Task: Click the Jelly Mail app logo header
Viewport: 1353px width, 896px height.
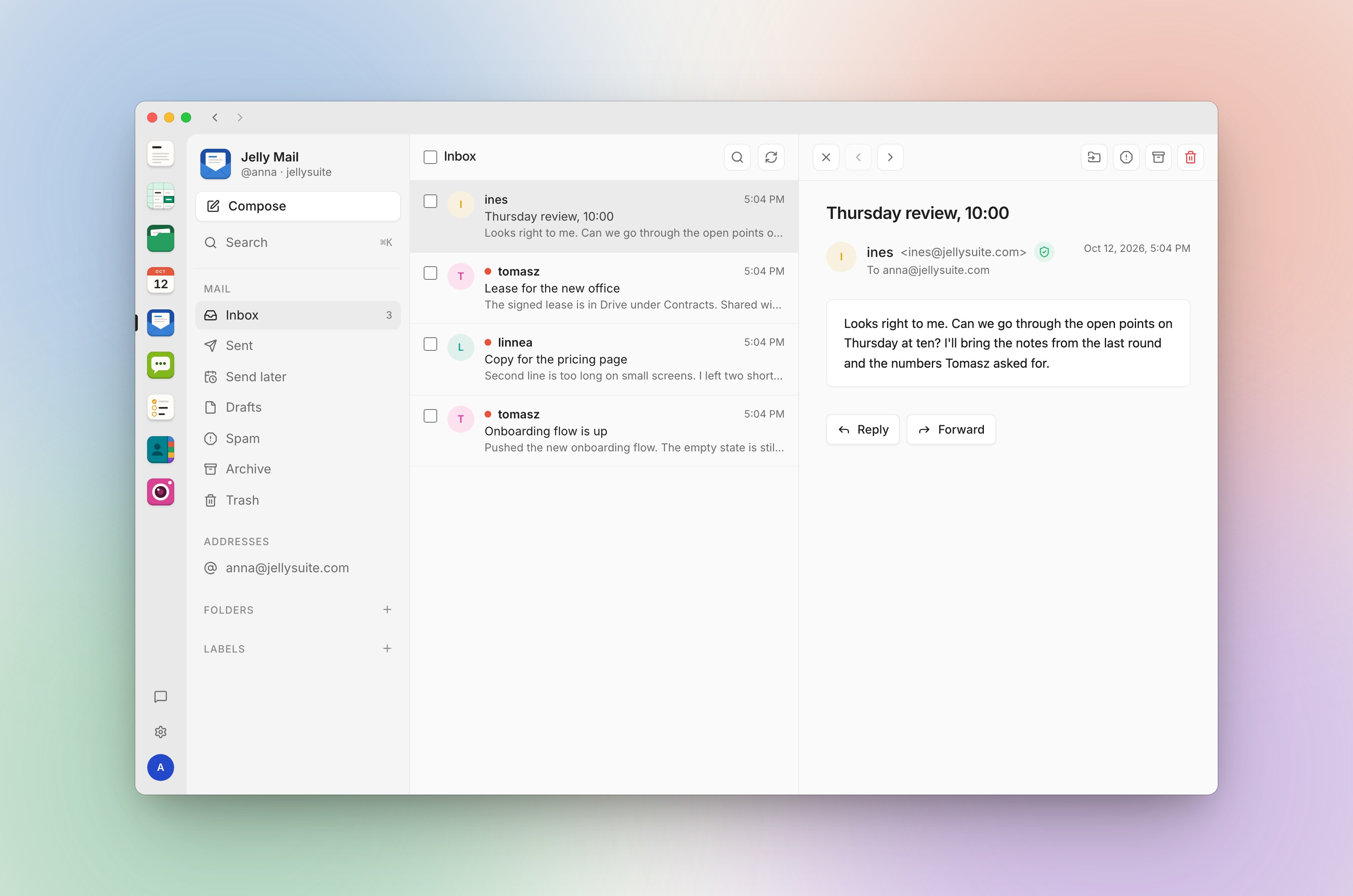Action: pos(216,164)
